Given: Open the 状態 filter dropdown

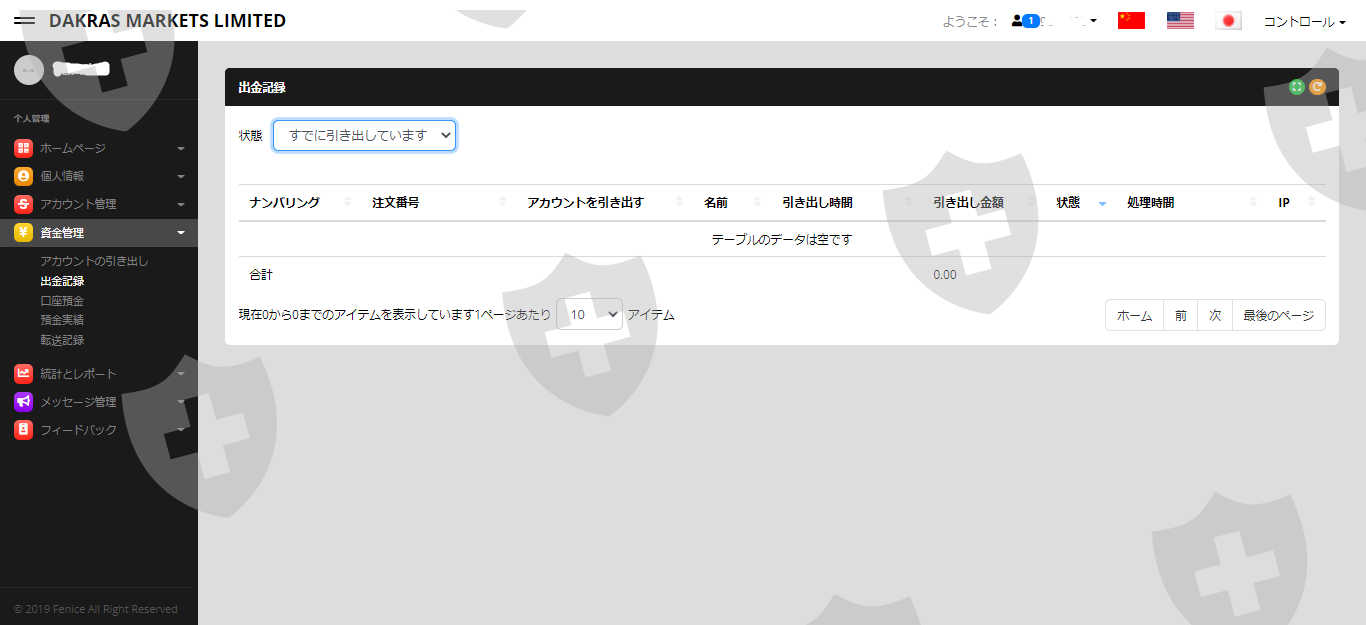Looking at the screenshot, I should coord(364,136).
